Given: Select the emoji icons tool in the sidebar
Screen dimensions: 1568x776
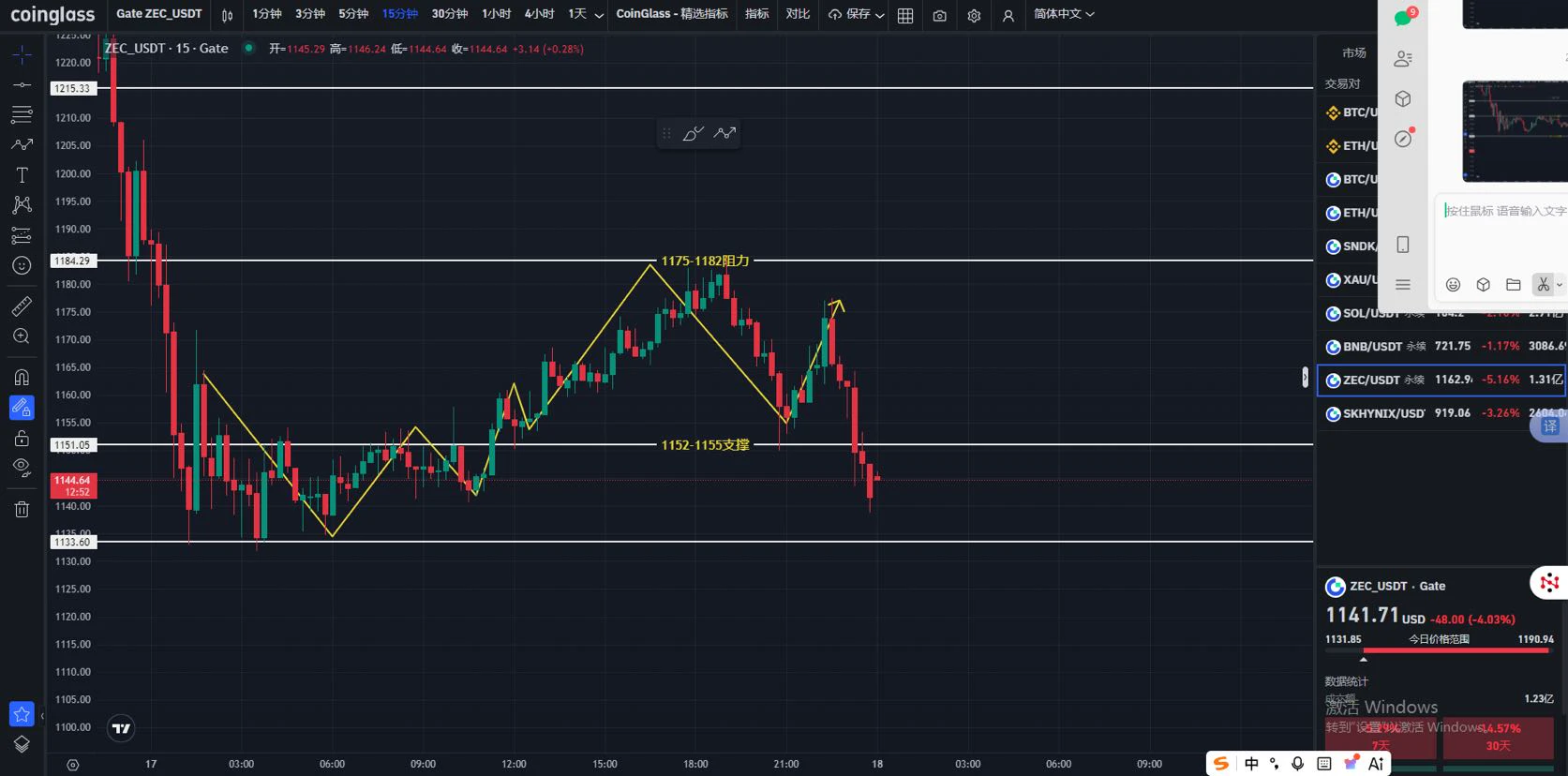Looking at the screenshot, I should point(22,265).
